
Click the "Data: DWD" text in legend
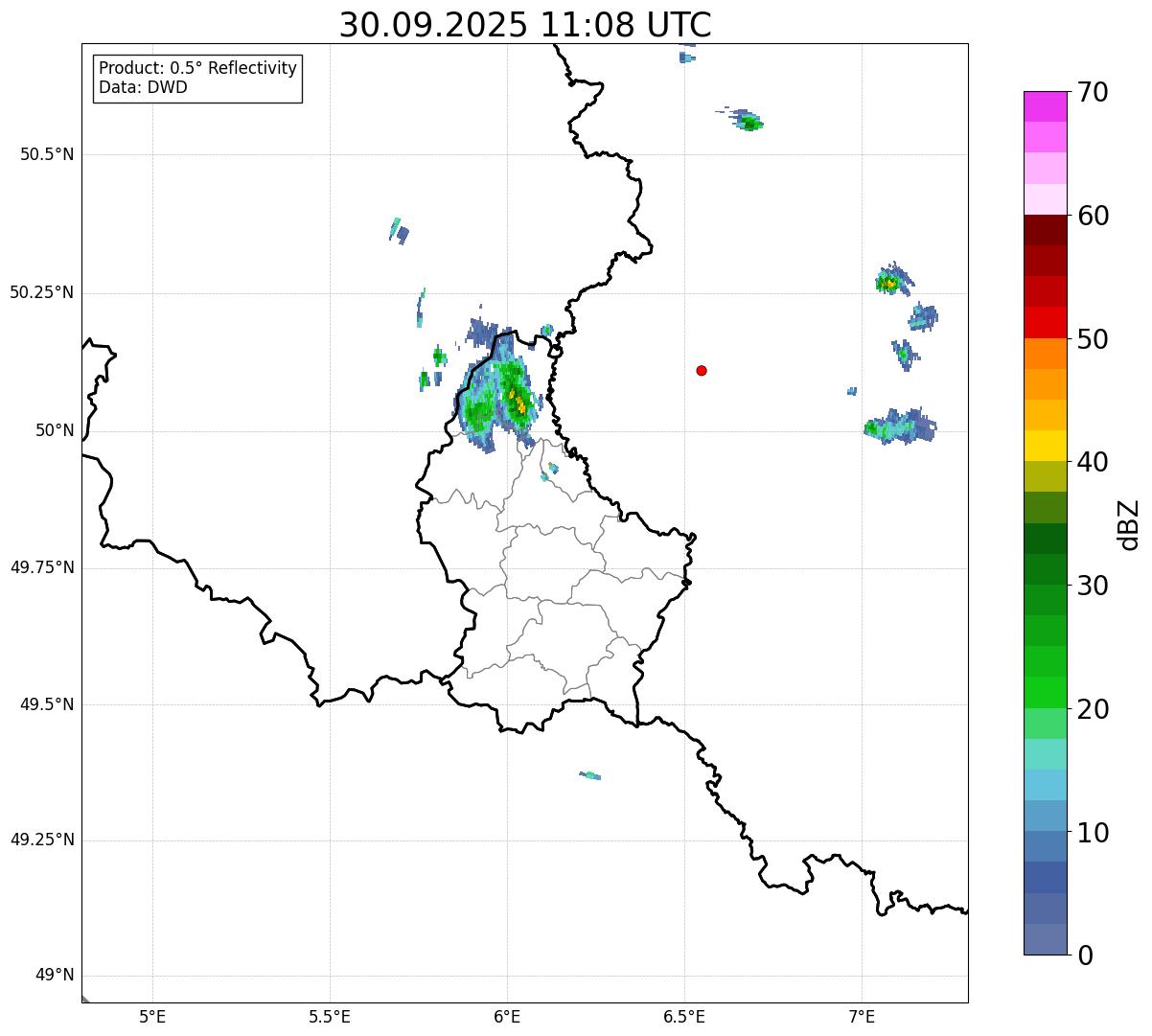143,87
